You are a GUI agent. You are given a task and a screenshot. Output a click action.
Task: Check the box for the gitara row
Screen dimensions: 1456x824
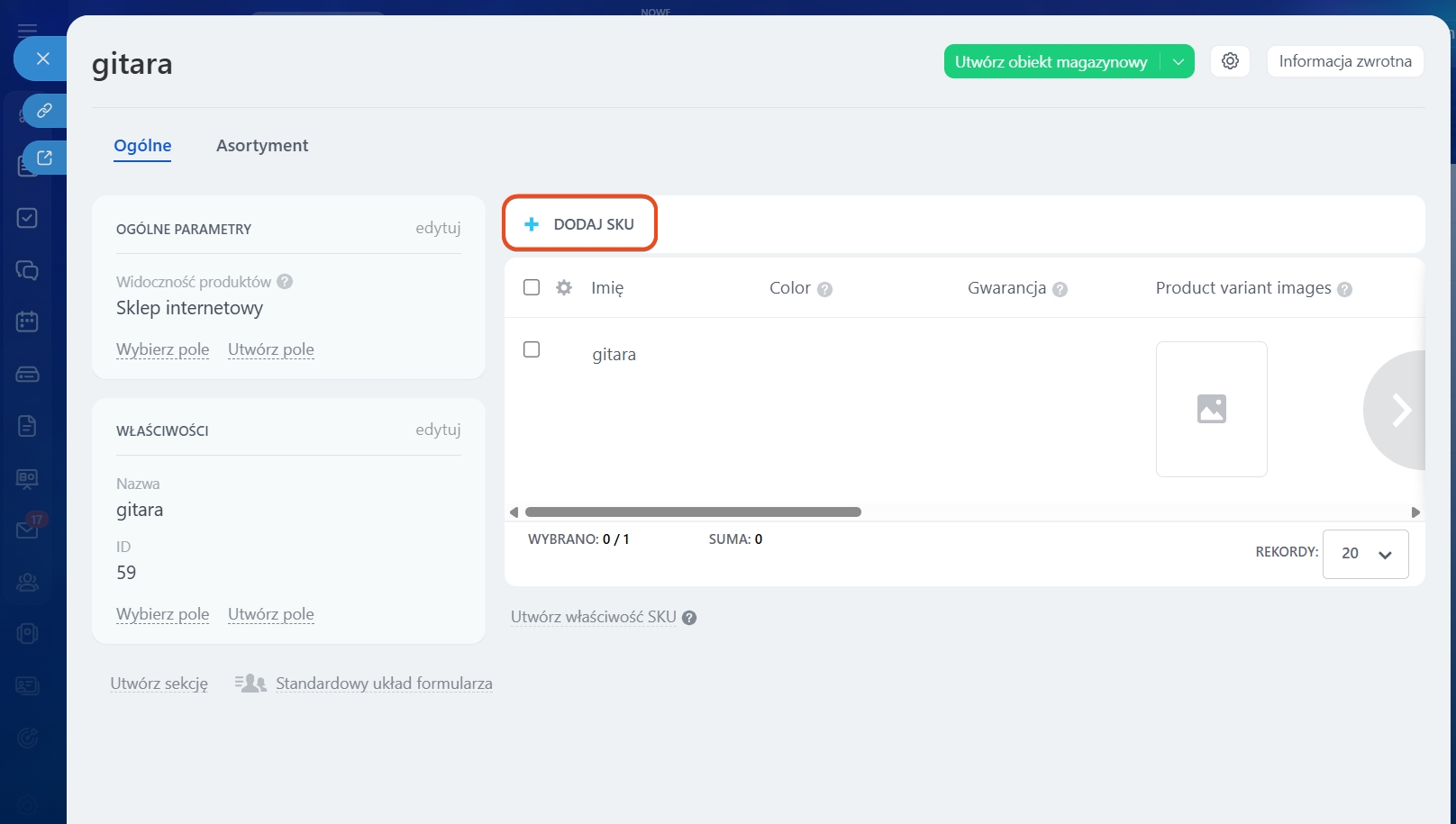[532, 349]
